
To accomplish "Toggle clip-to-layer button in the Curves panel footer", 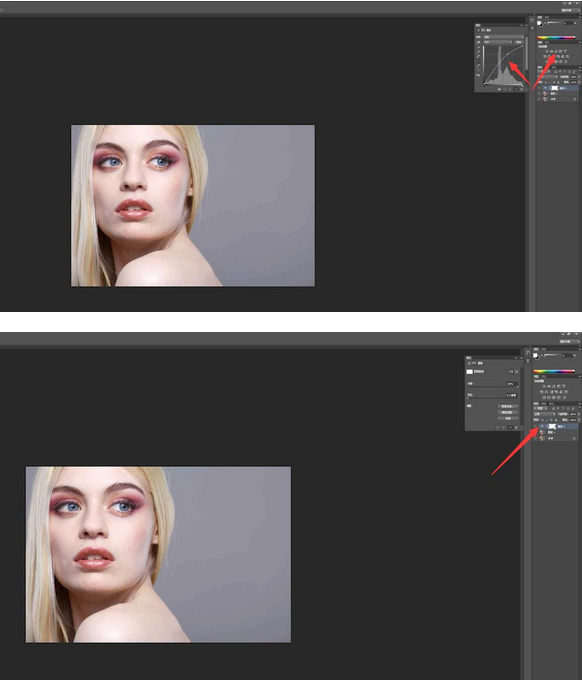I will point(499,89).
